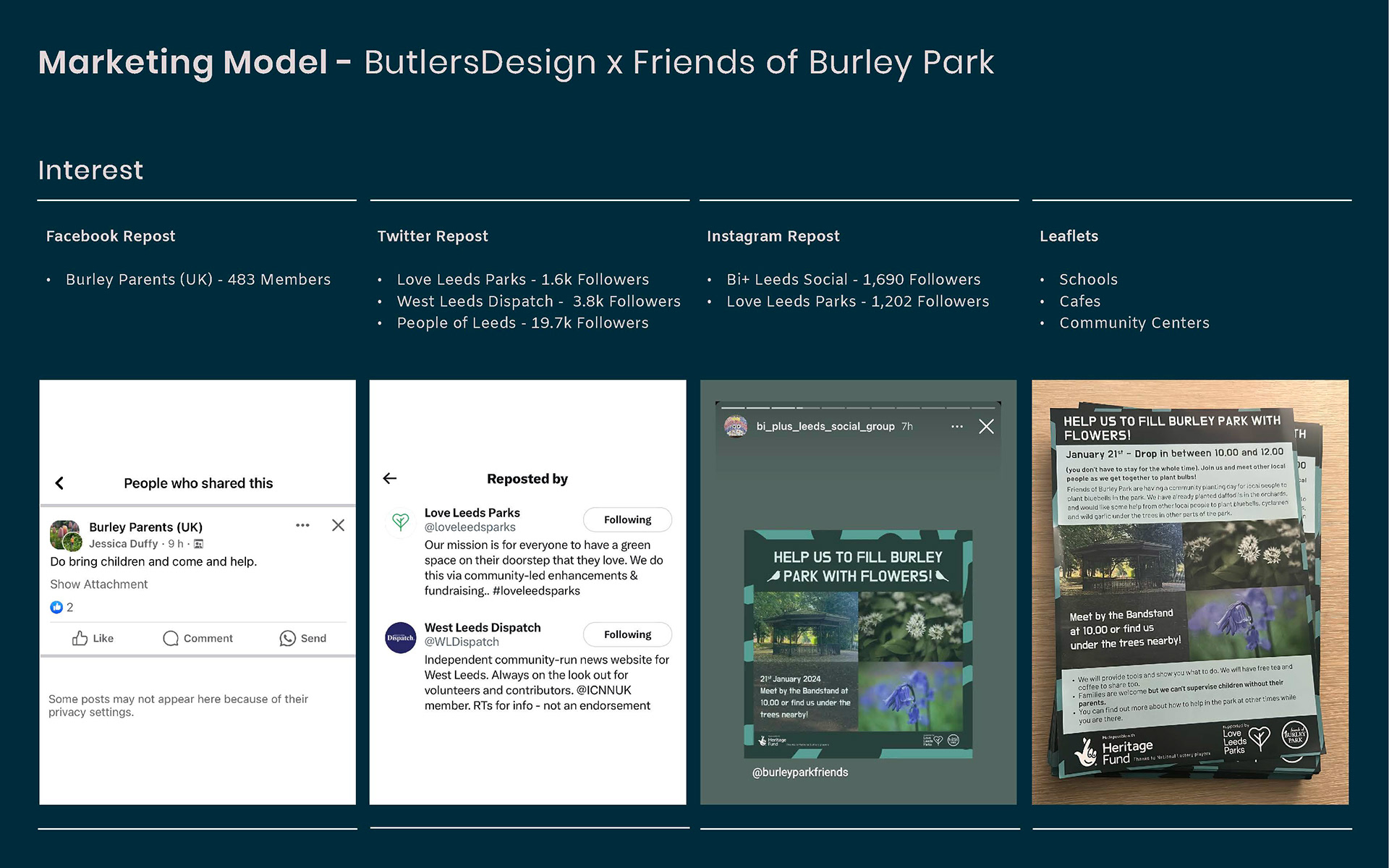
Task: Close the Instagram story with X
Action: [986, 427]
